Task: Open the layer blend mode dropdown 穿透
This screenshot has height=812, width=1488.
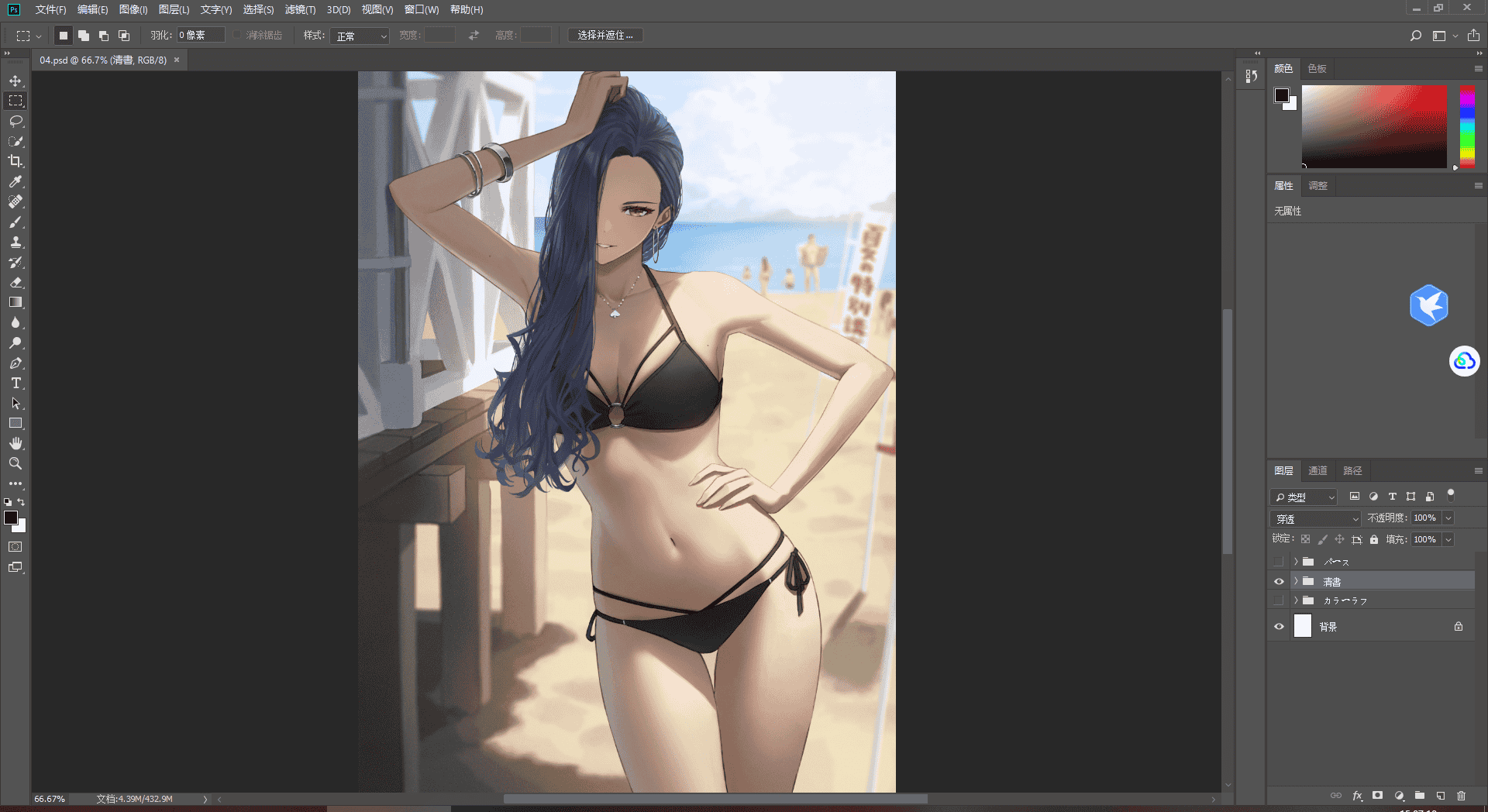Action: (1316, 518)
